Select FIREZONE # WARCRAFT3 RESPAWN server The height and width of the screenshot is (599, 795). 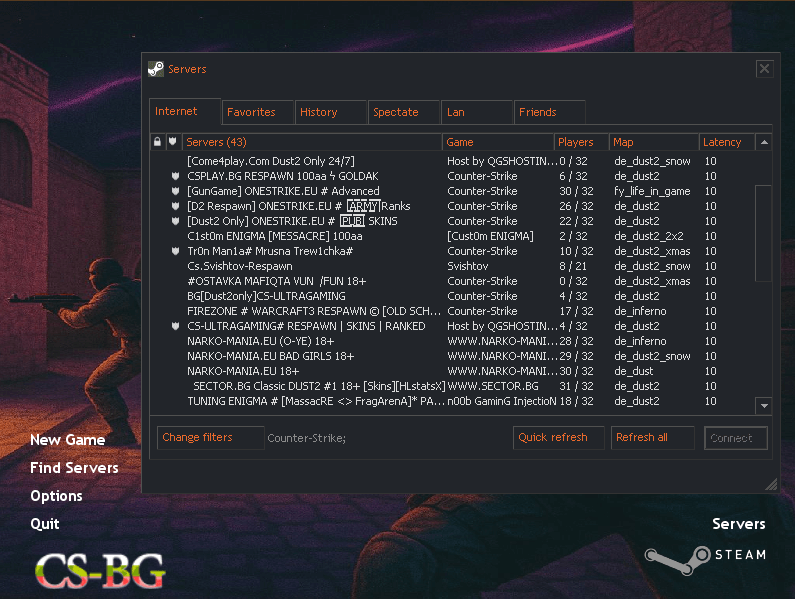[x=452, y=311]
